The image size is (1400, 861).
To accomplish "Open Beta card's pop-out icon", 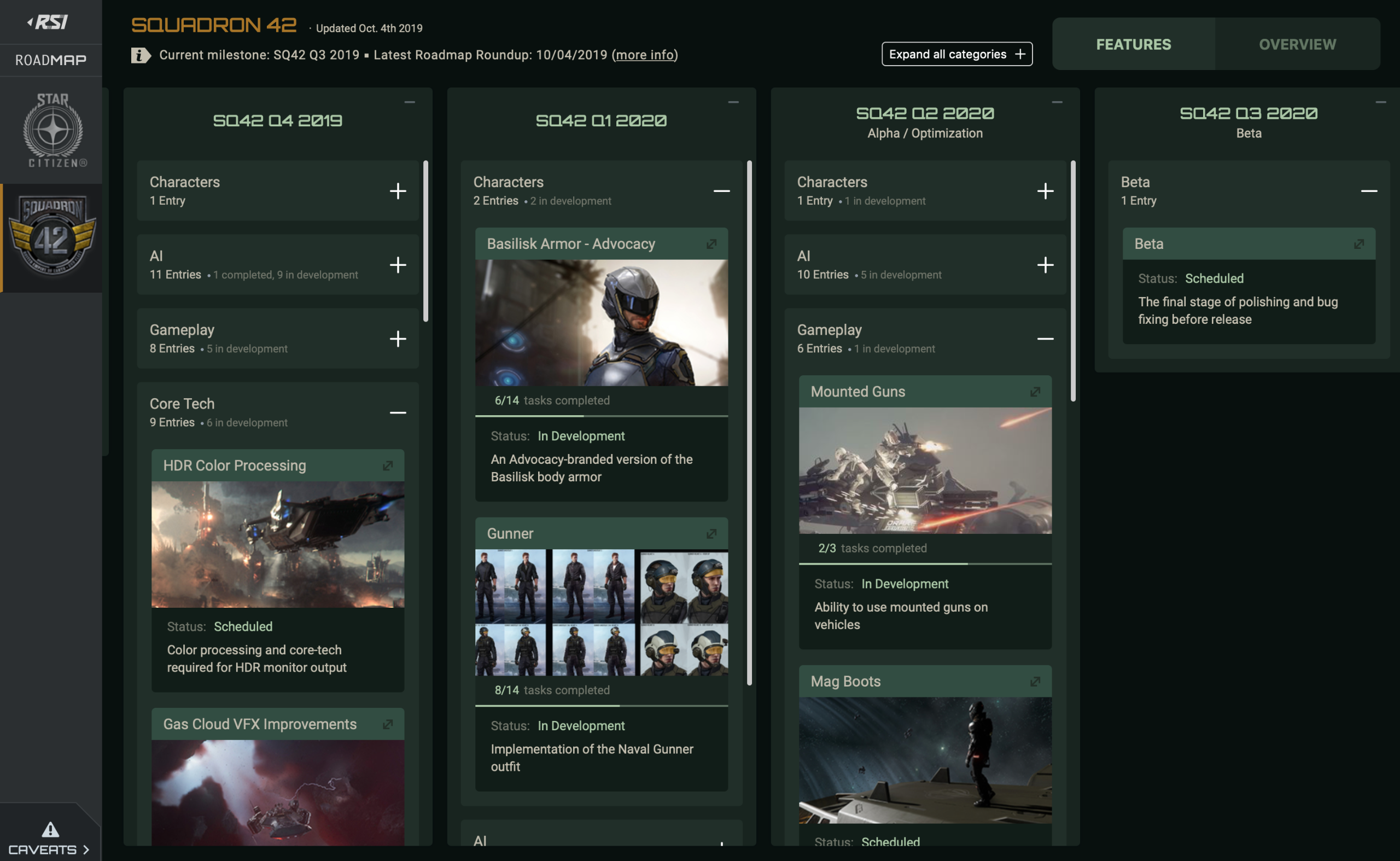I will click(x=1358, y=245).
